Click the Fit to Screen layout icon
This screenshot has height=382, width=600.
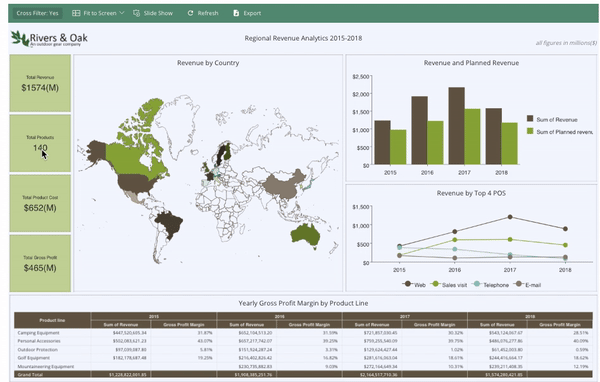point(76,13)
